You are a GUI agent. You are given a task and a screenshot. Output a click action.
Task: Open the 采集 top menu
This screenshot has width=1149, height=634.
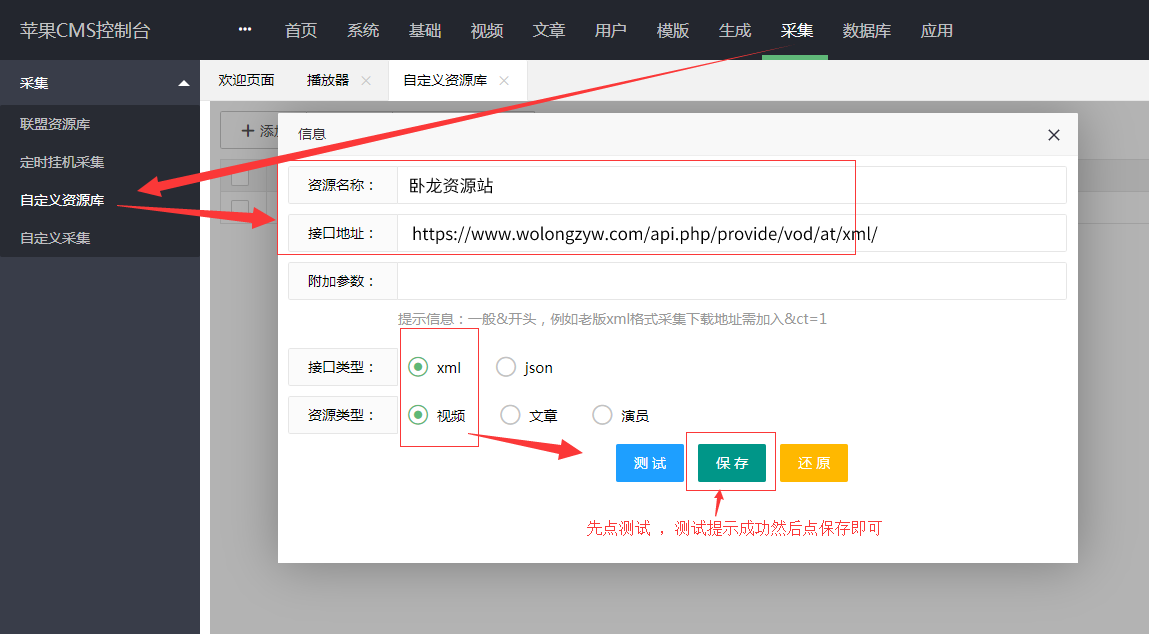point(796,30)
